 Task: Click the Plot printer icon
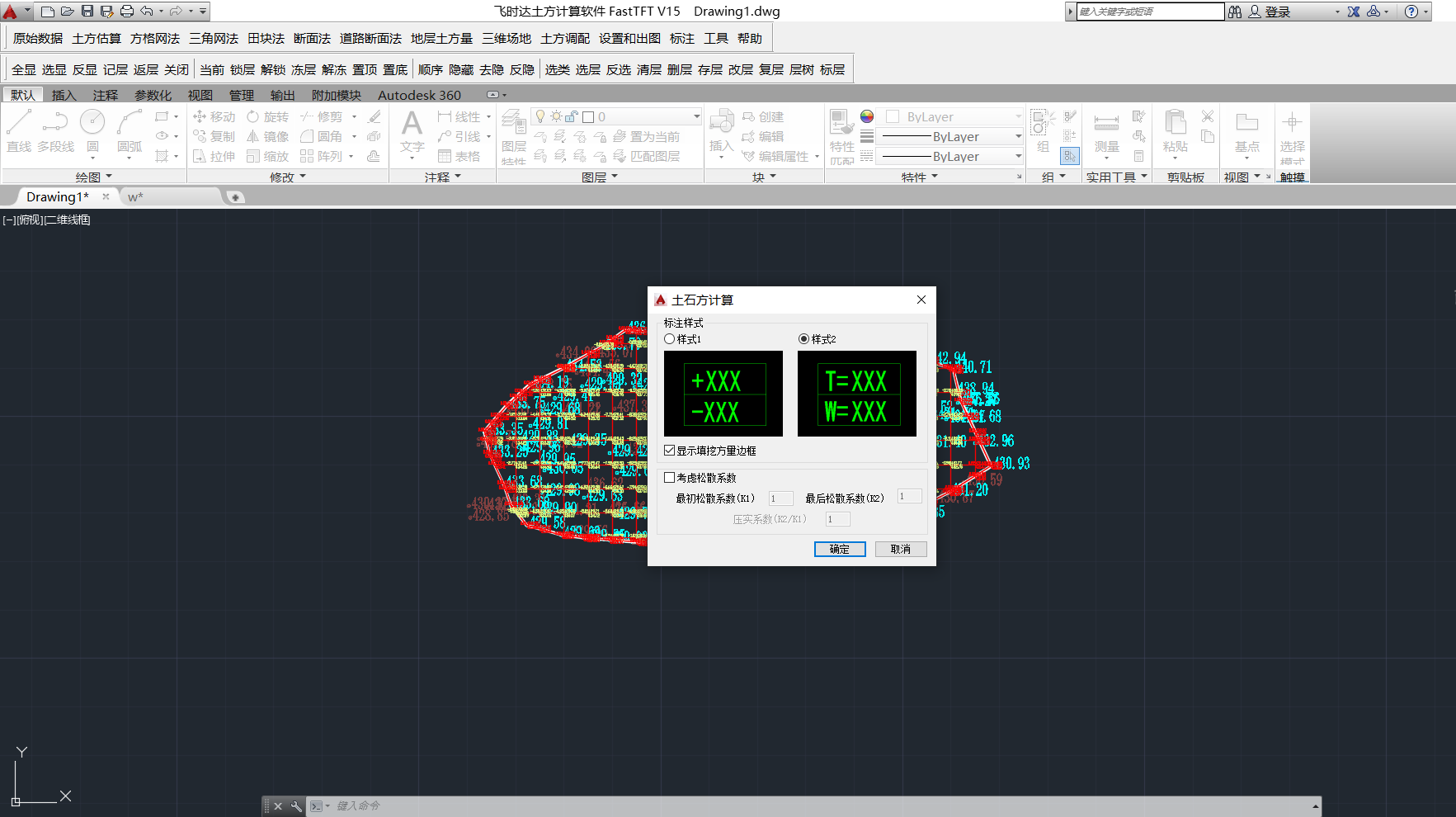[126, 12]
